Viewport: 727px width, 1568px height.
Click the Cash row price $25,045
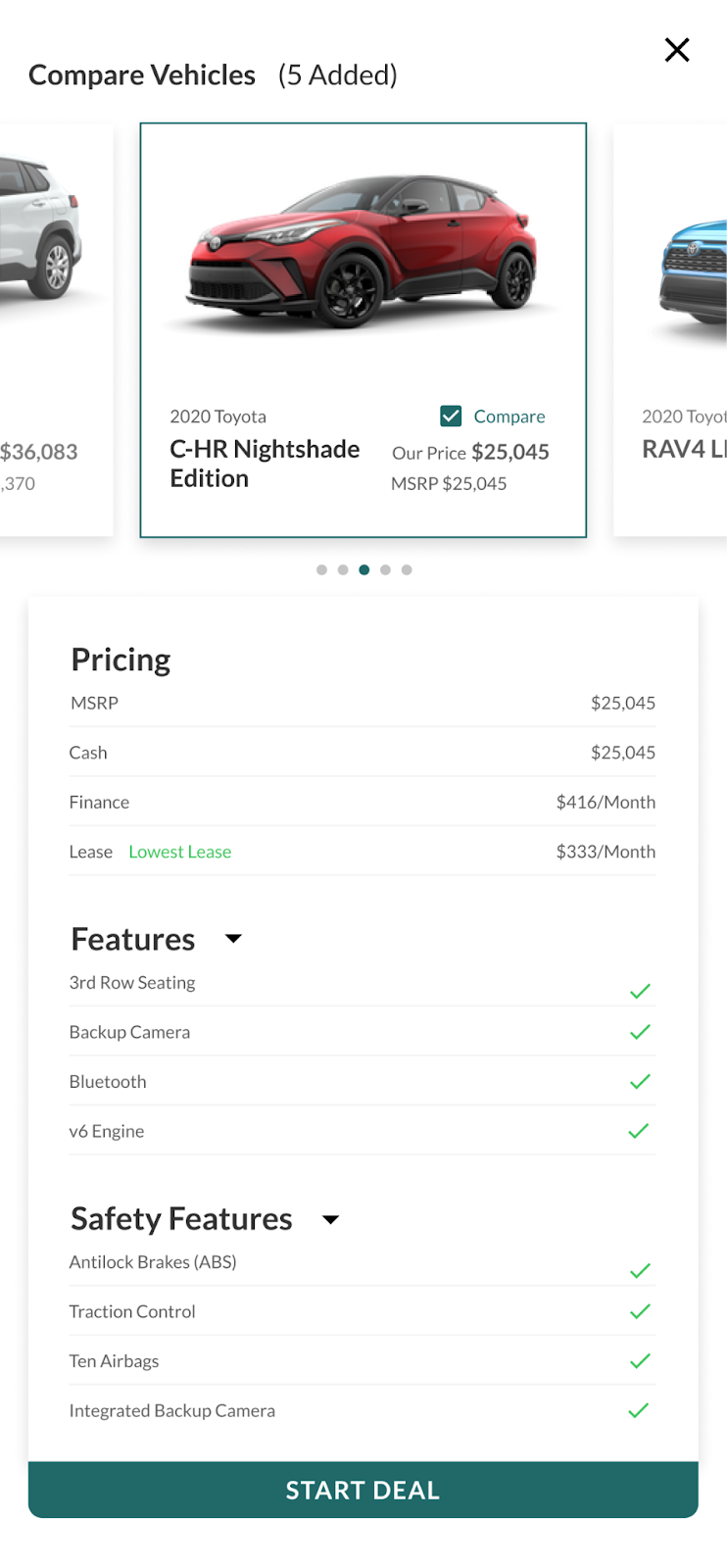623,753
